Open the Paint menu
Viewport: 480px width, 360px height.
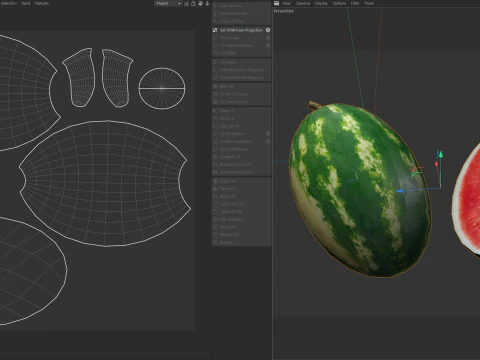26,3
